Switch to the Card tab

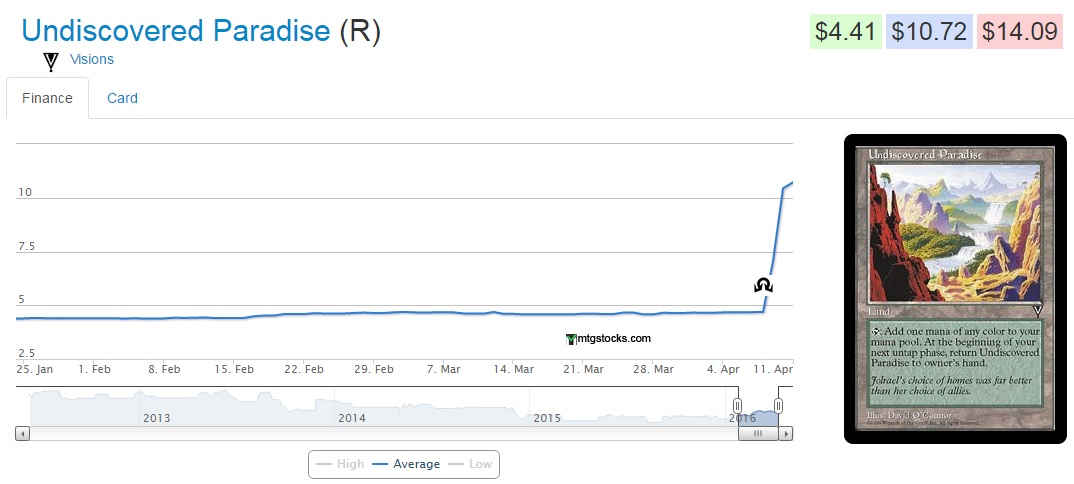click(x=122, y=98)
